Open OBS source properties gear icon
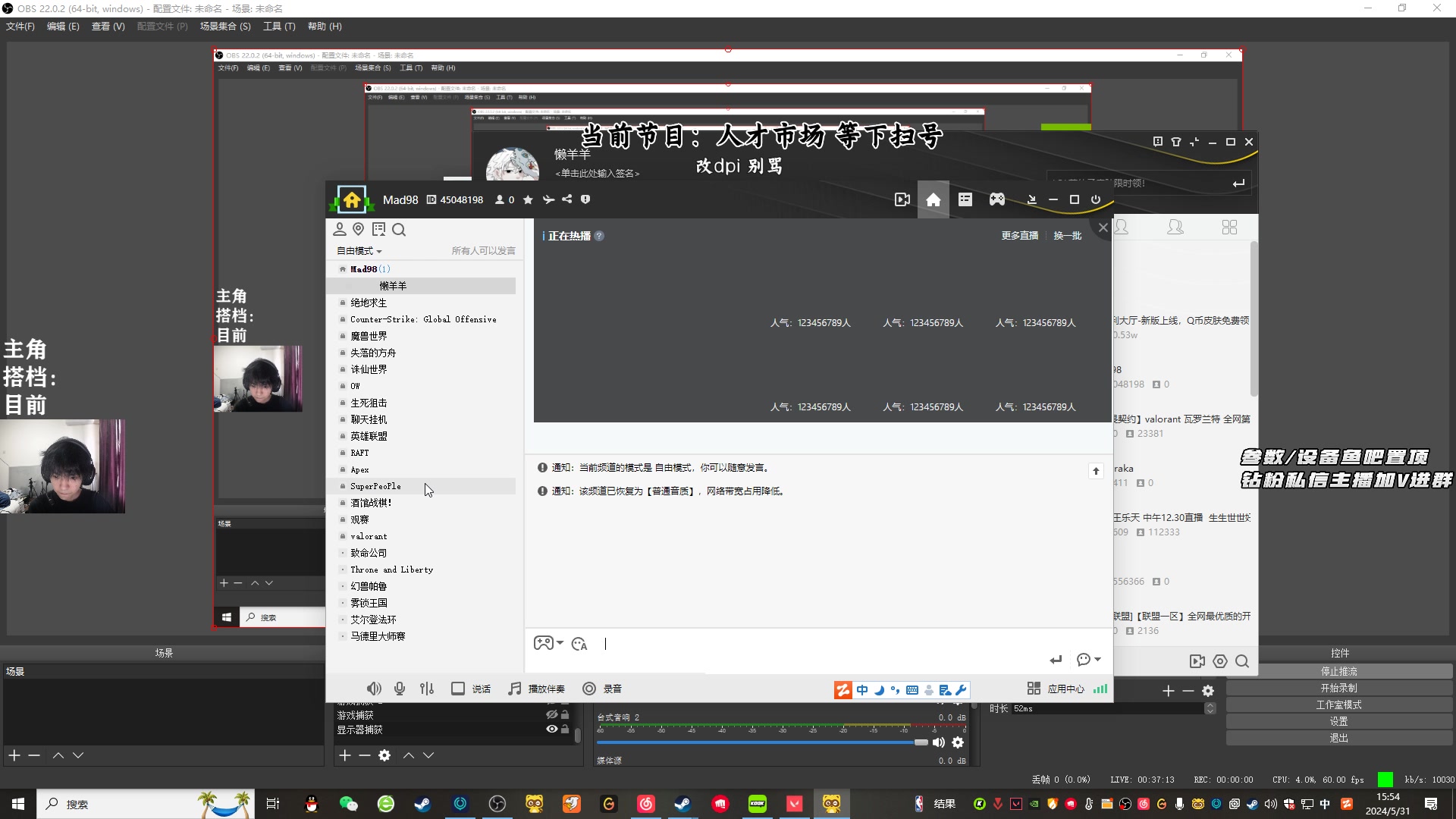This screenshot has width=1456, height=819. 384,755
